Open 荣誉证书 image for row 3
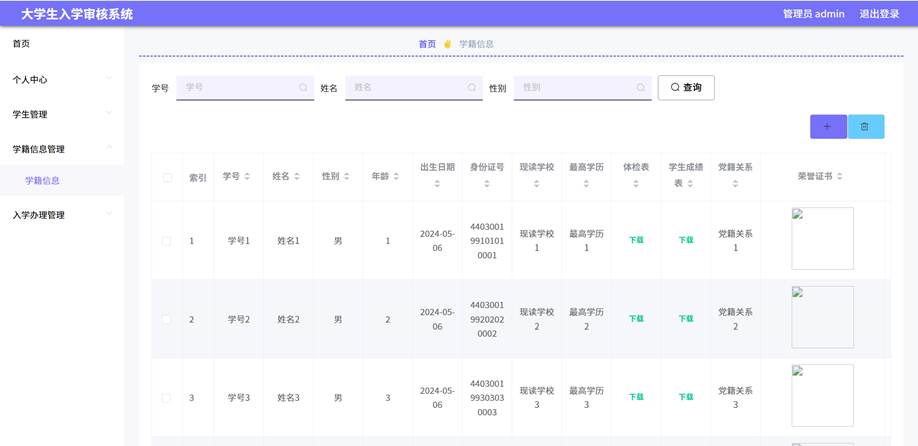Image resolution: width=918 pixels, height=446 pixels. [823, 396]
